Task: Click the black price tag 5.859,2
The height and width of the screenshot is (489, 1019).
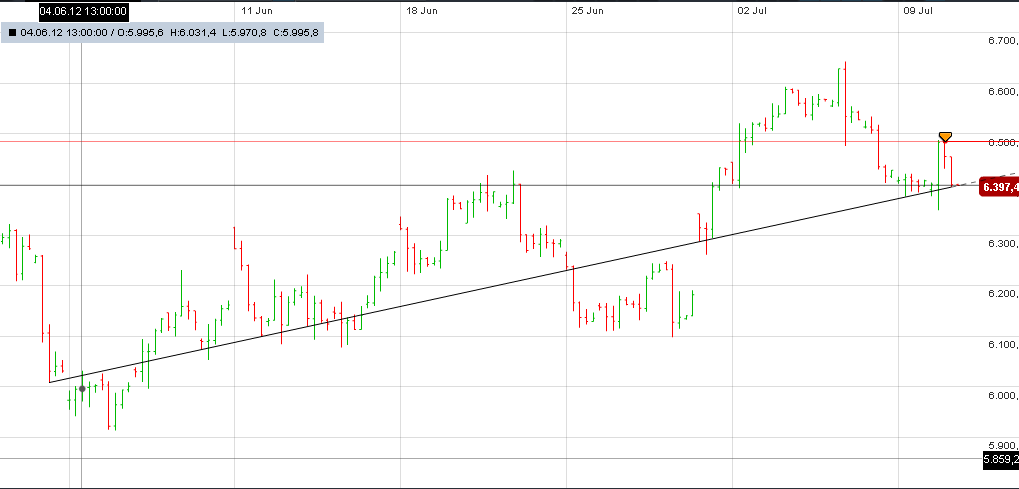Action: click(x=1000, y=460)
